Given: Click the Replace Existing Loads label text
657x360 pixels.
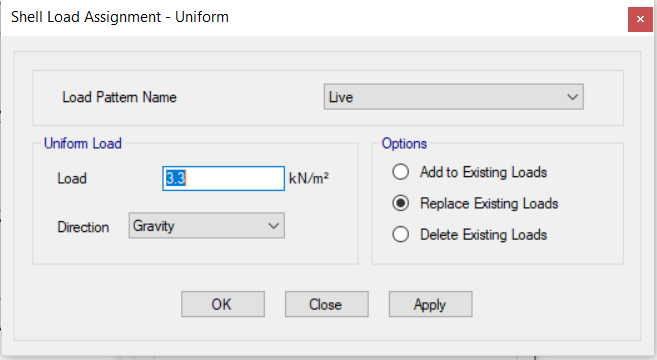Looking at the screenshot, I should (x=489, y=204).
